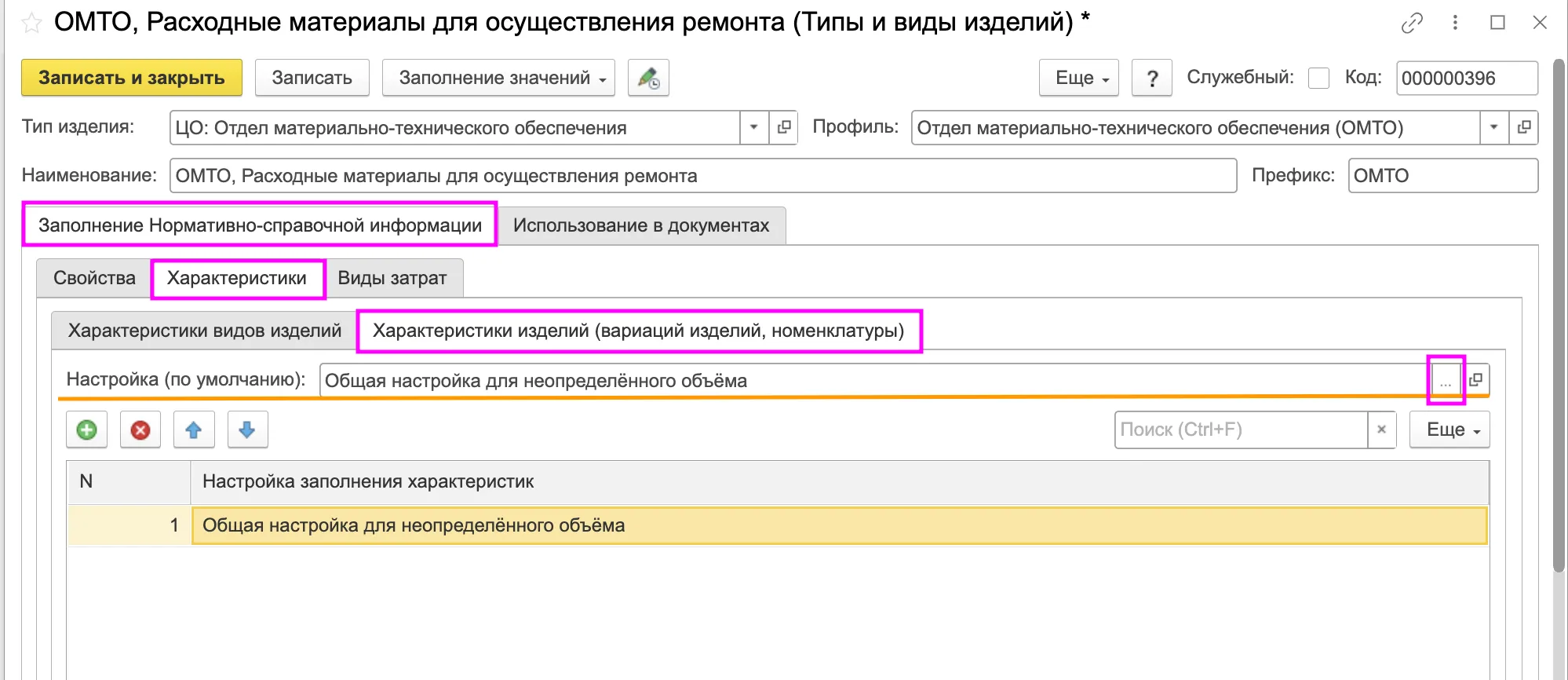Open Профиль value in new window
Image resolution: width=1568 pixels, height=680 pixels.
[x=1523, y=127]
